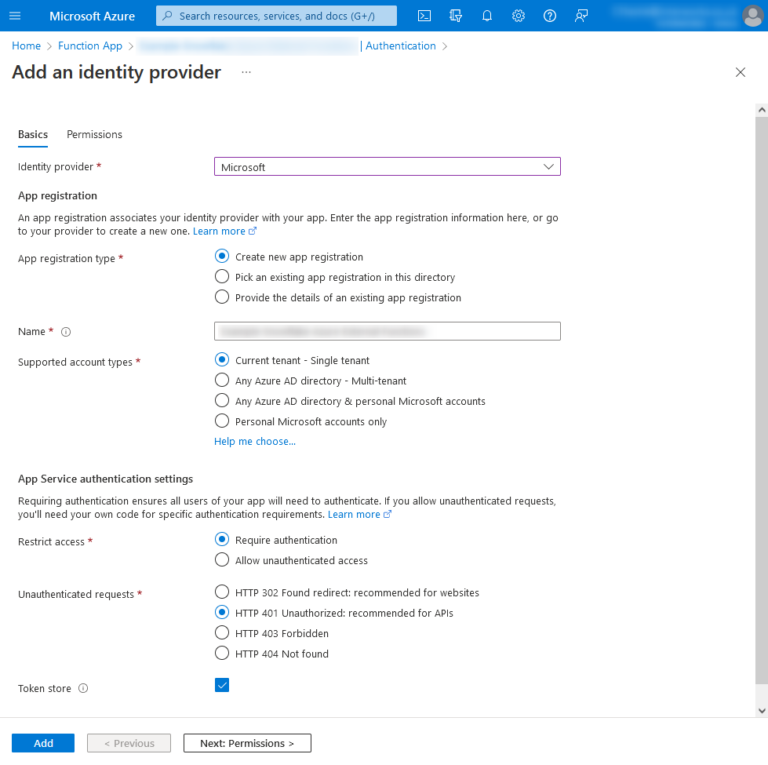Open Directories and subscriptions filter icon

pos(456,16)
